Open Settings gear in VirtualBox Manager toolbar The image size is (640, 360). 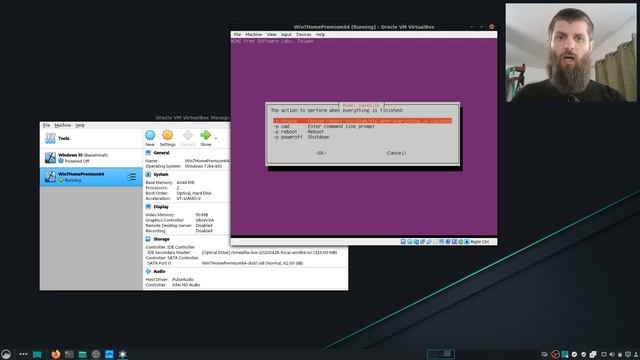[167, 136]
